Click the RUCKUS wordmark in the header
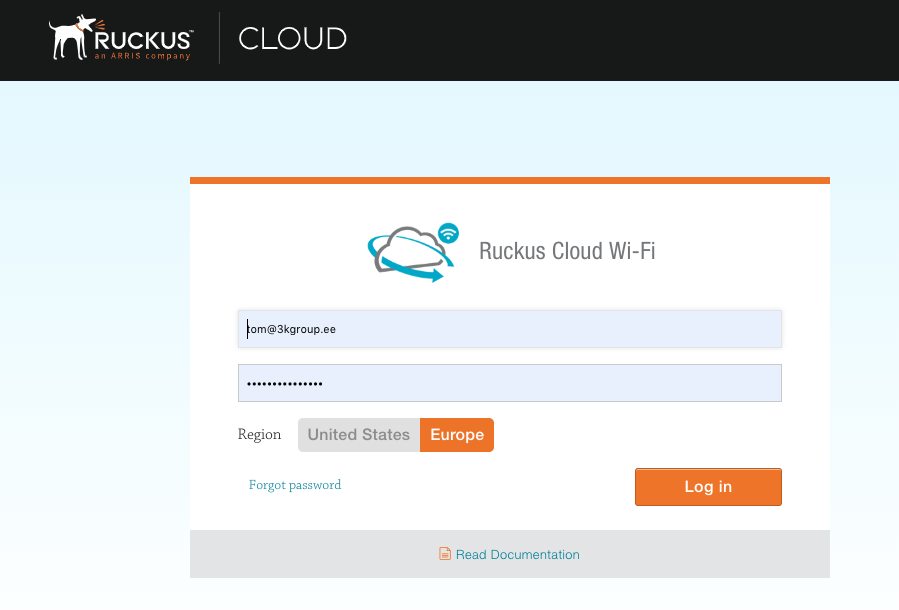The width and height of the screenshot is (899, 610). tap(143, 39)
